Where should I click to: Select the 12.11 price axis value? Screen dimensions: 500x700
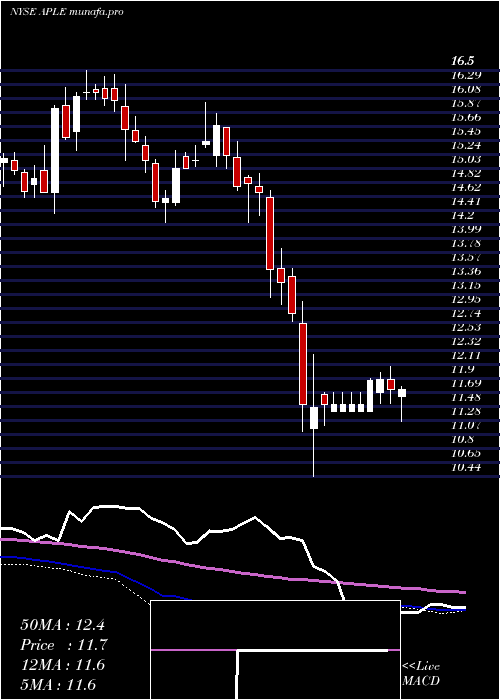[x=466, y=355]
